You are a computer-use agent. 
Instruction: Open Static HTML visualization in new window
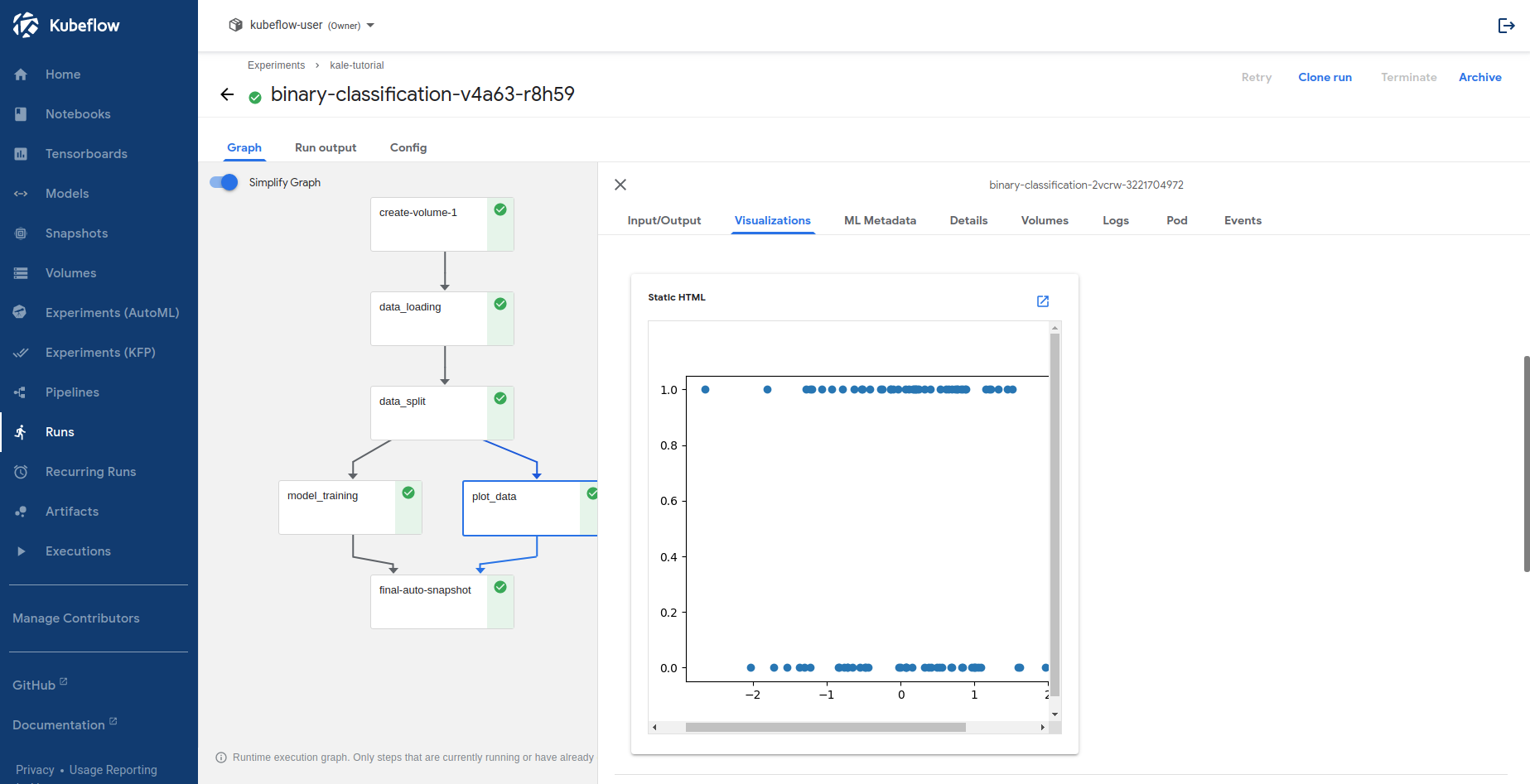coord(1043,301)
